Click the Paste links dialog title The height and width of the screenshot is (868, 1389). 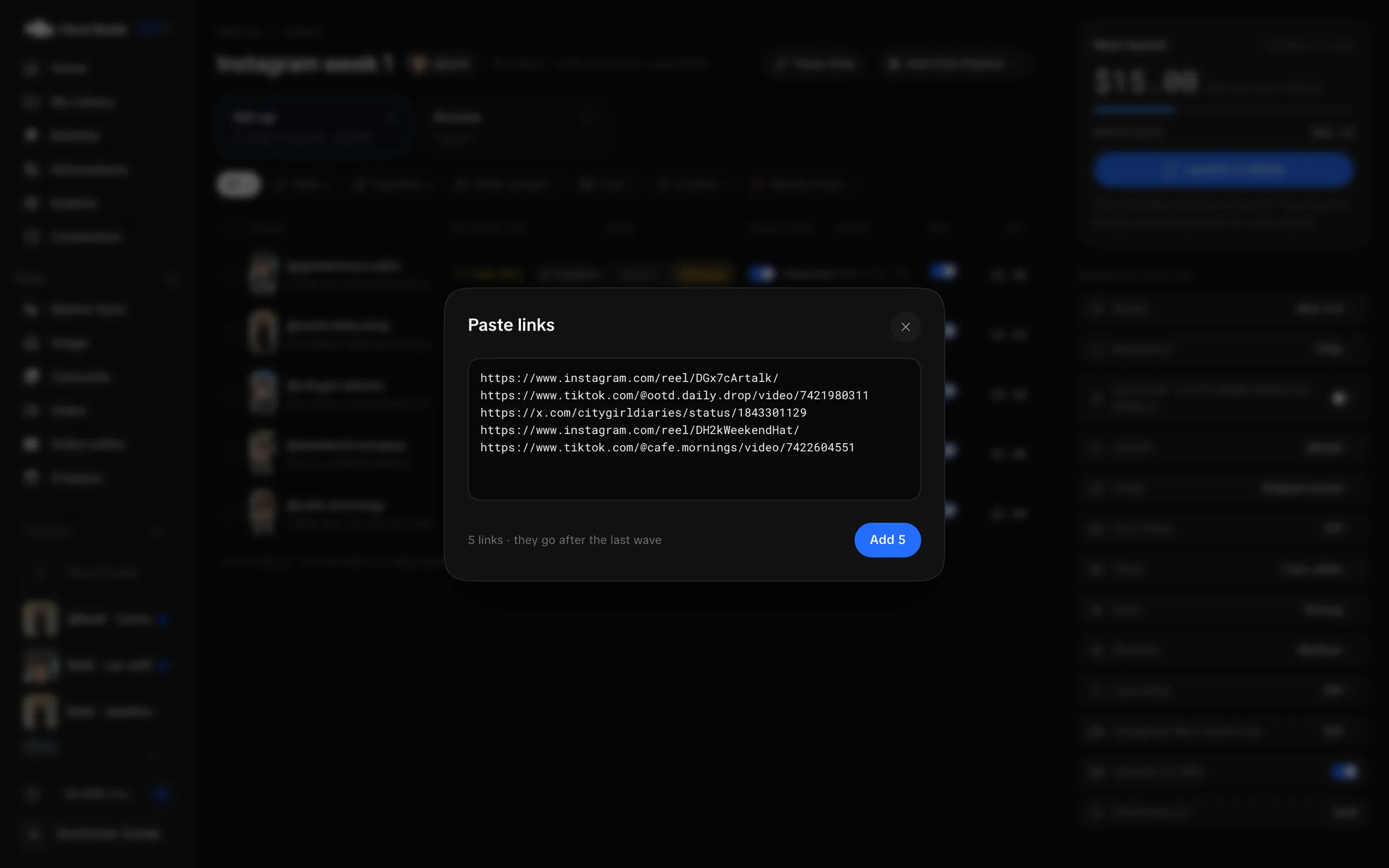point(511,325)
